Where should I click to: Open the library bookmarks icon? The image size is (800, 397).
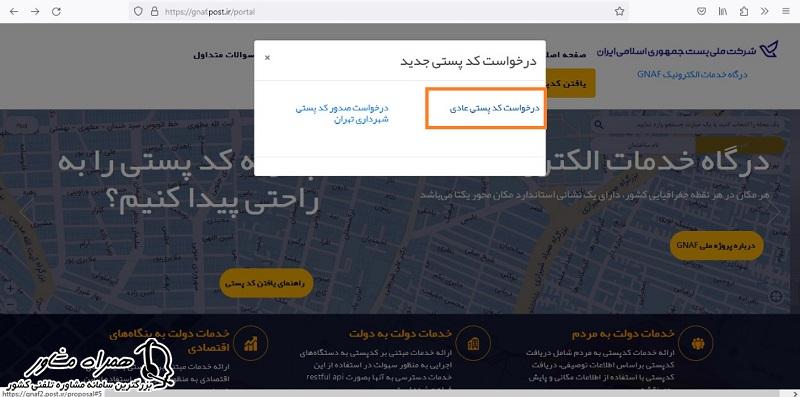(723, 11)
